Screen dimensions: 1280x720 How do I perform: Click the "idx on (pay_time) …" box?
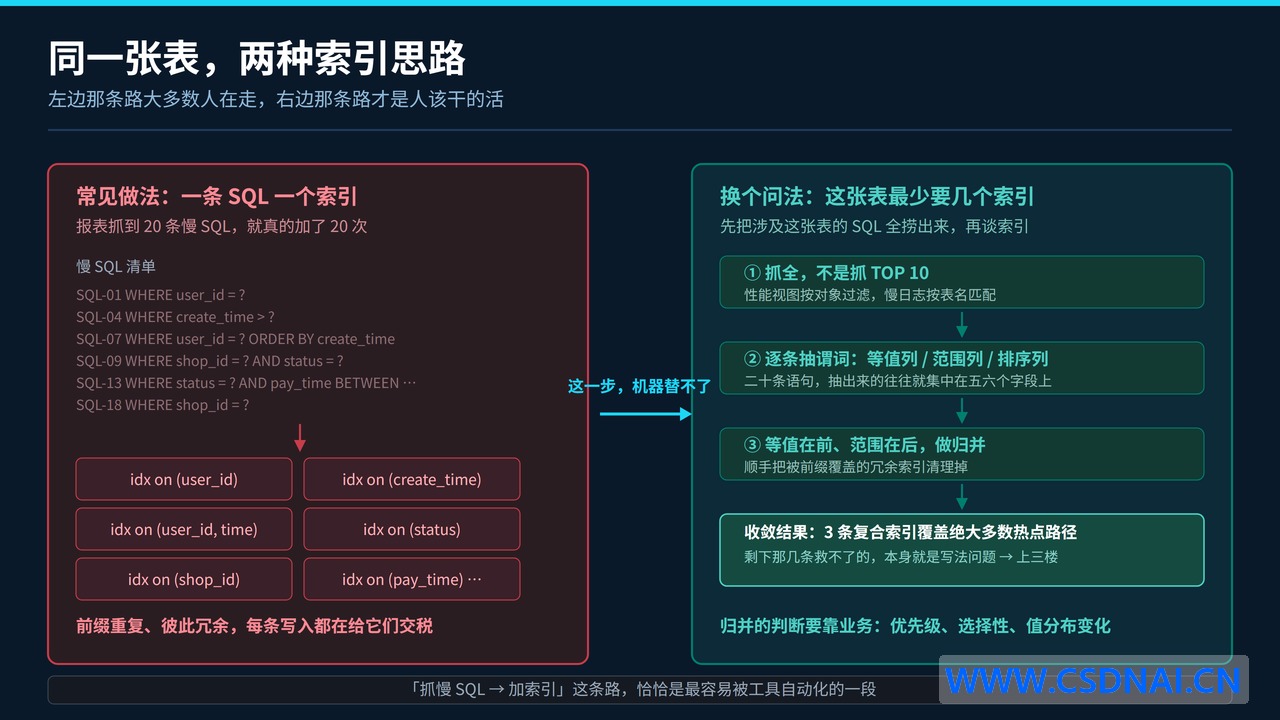(412, 579)
